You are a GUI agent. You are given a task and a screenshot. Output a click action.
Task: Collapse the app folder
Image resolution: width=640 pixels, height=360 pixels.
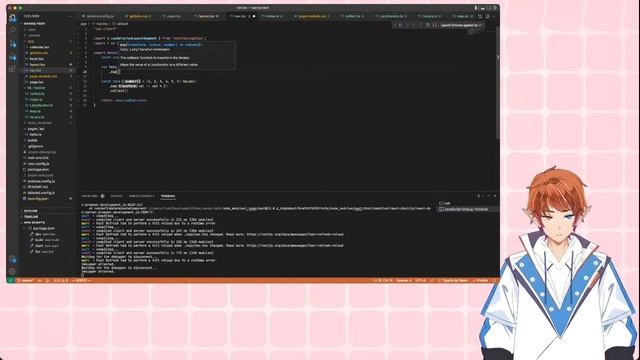pyautogui.click(x=31, y=41)
